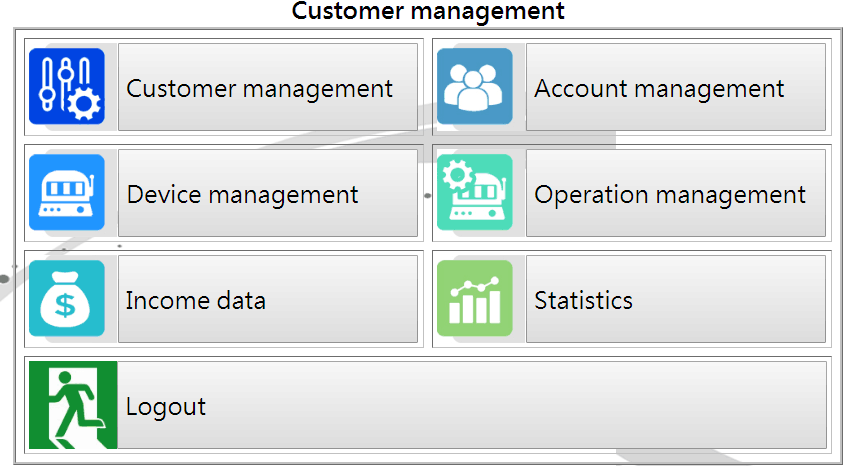The width and height of the screenshot is (850, 470).
Task: Click the Account management people icon
Action: click(474, 86)
